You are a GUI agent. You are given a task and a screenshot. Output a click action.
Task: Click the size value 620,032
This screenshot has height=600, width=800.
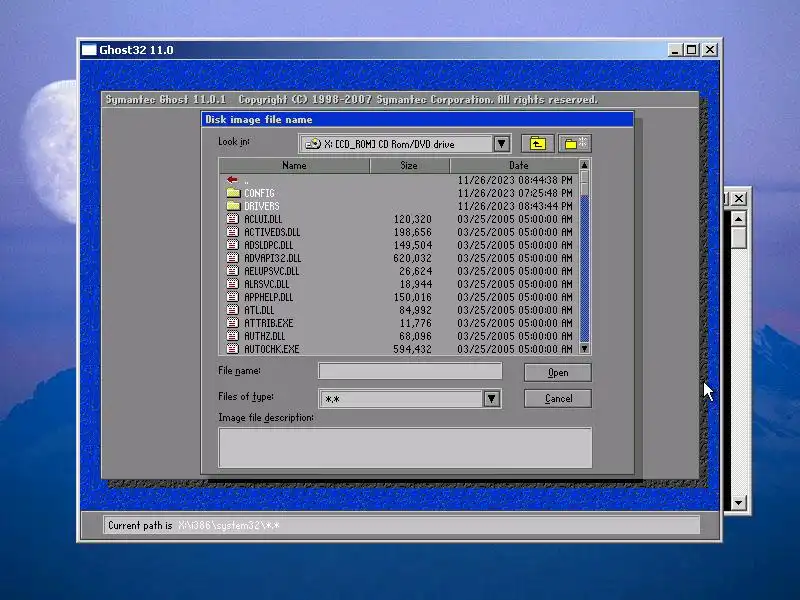[412, 258]
